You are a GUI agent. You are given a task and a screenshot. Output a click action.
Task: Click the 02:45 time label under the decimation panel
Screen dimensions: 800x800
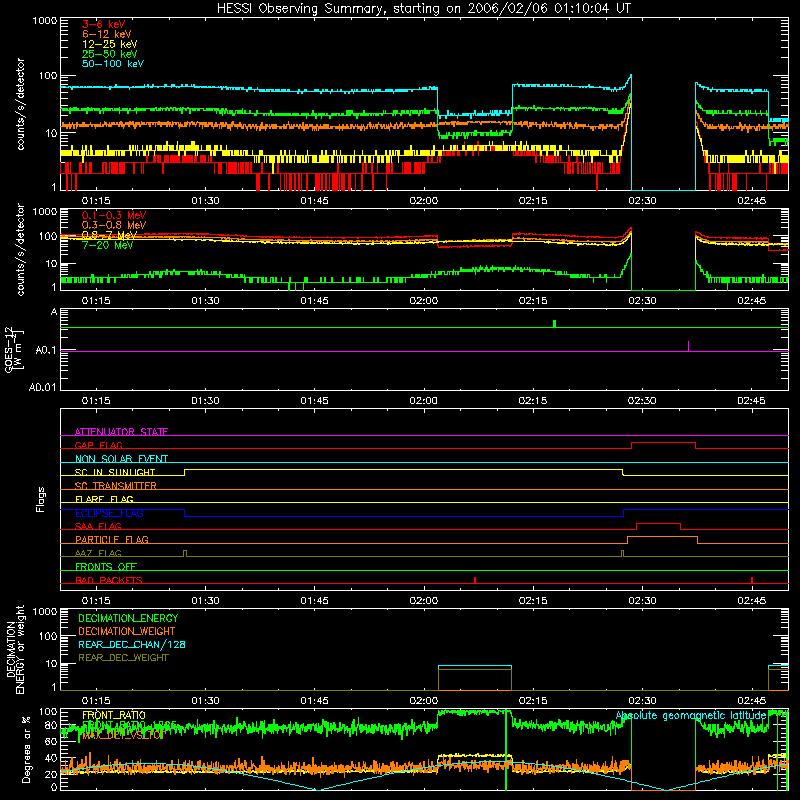click(x=752, y=701)
